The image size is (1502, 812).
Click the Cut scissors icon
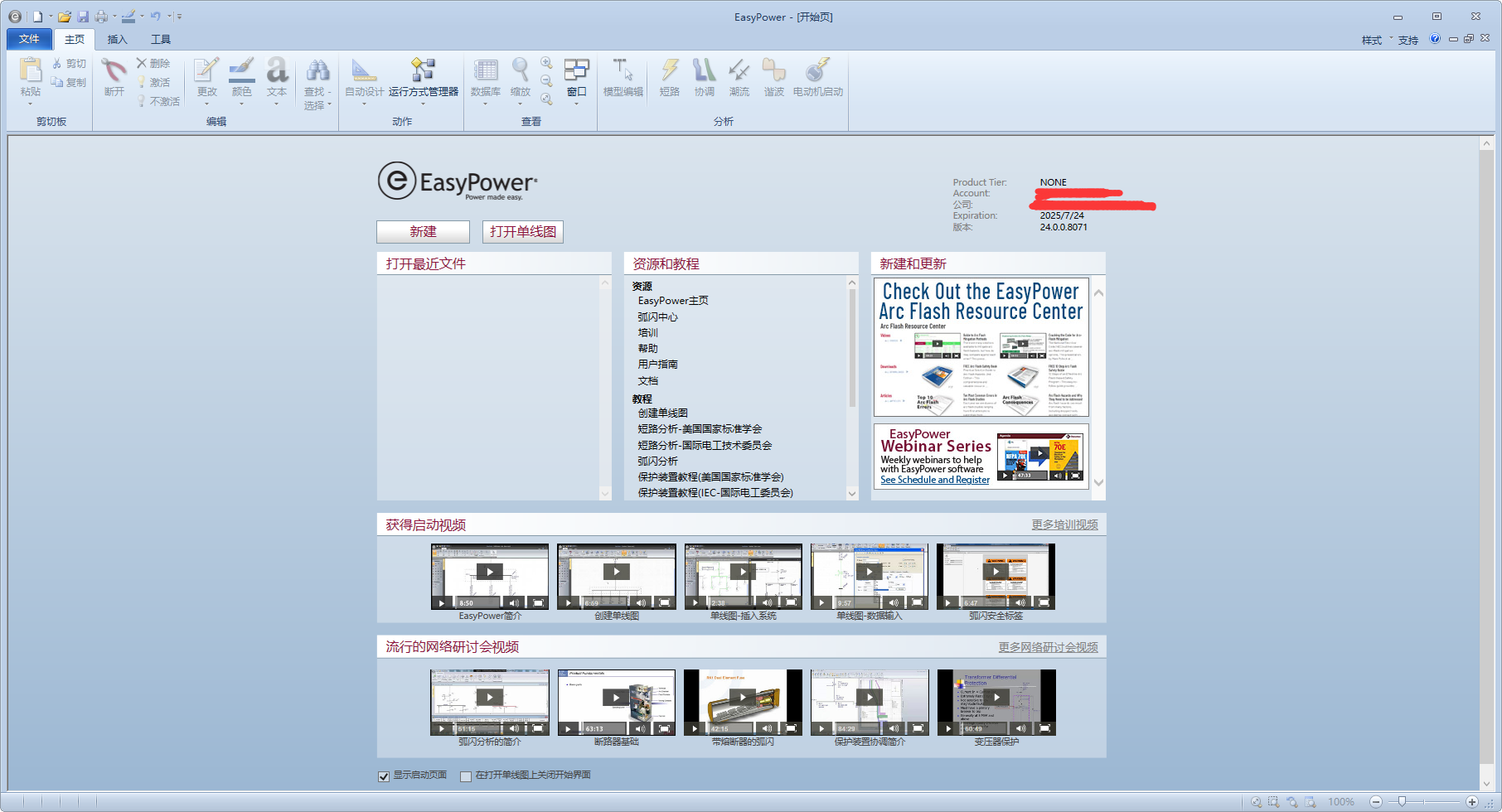[57, 64]
